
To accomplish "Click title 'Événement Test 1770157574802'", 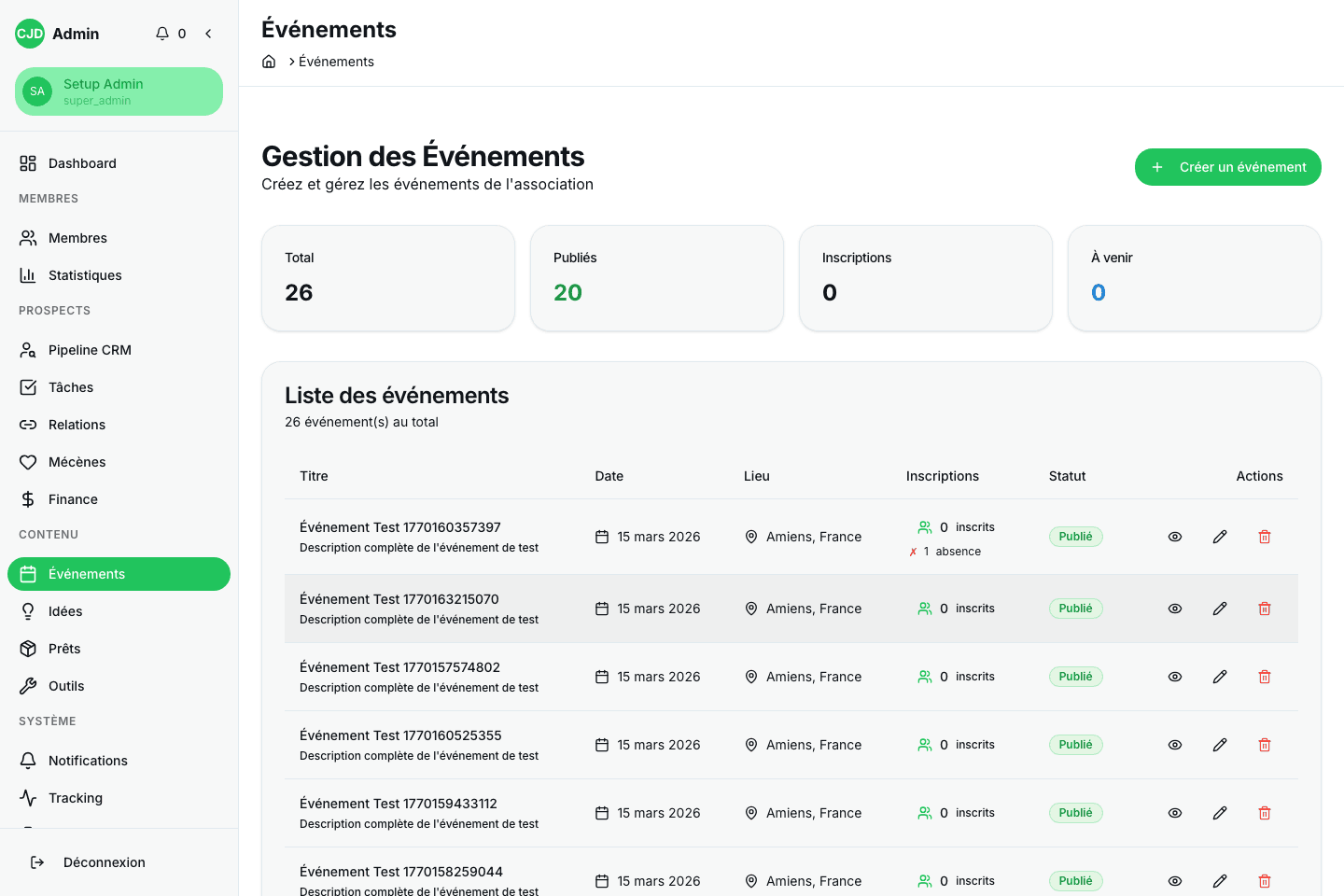I will (399, 667).
